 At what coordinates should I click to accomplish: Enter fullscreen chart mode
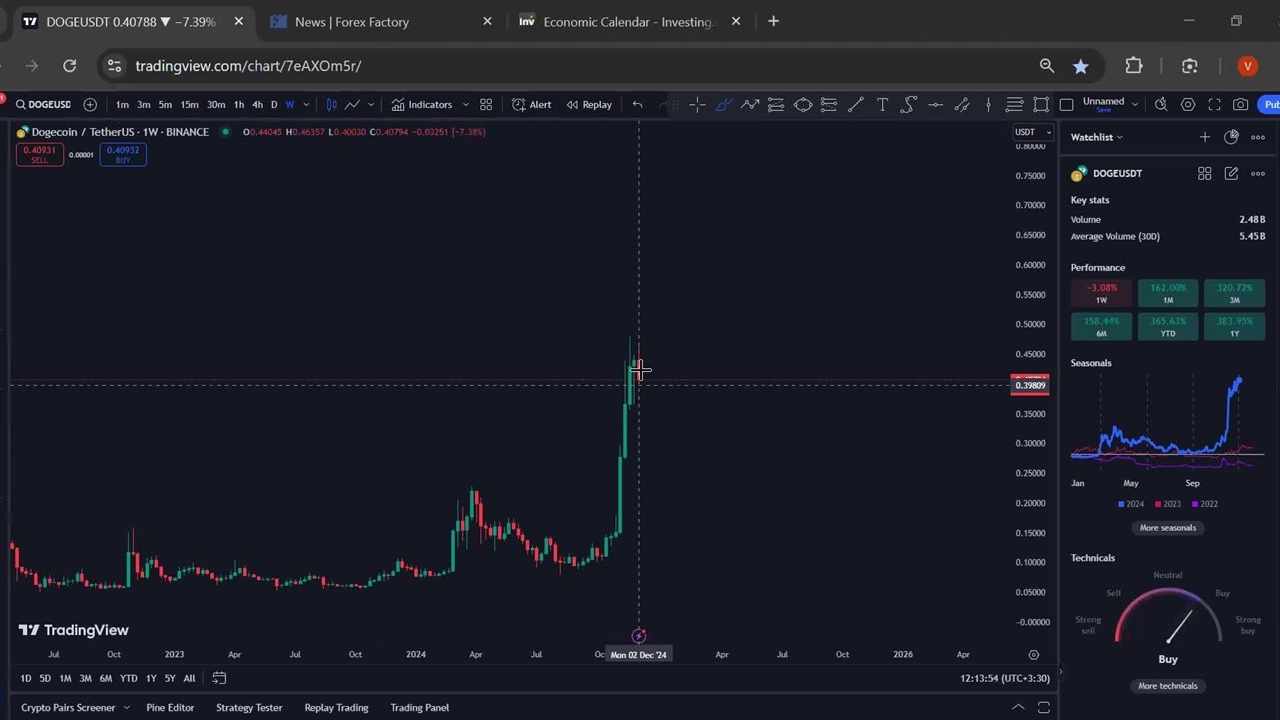(1214, 105)
